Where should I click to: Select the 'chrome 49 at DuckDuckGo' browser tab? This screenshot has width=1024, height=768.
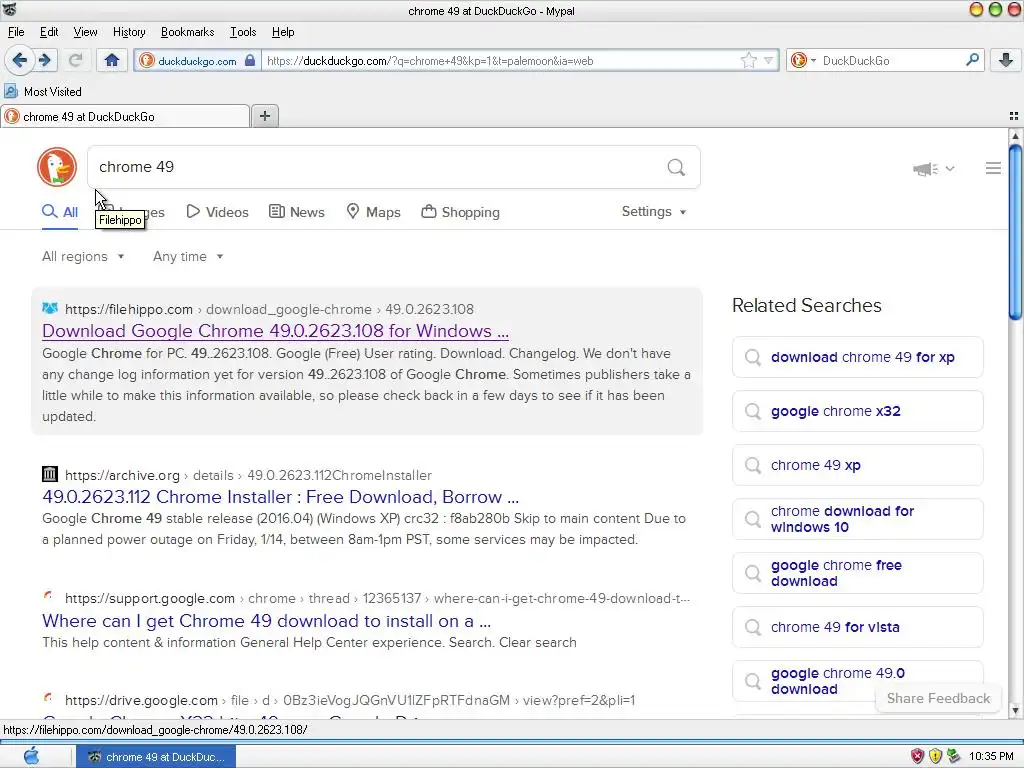tap(125, 116)
